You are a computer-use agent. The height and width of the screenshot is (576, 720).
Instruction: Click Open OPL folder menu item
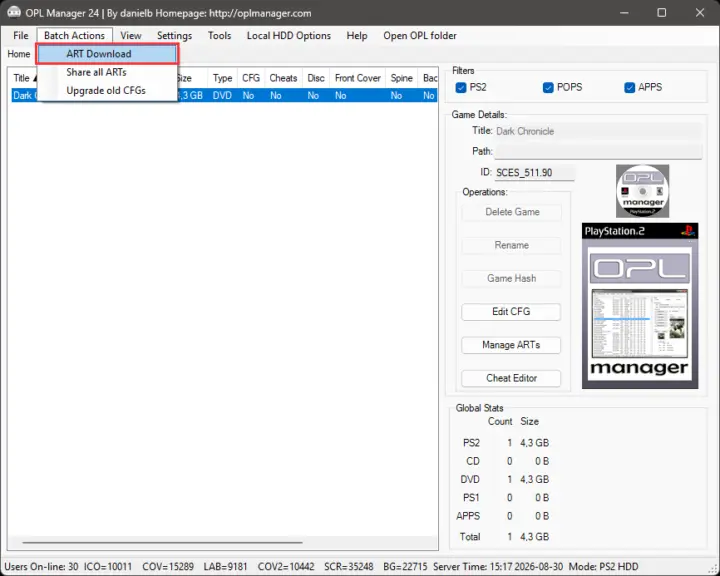(420, 35)
